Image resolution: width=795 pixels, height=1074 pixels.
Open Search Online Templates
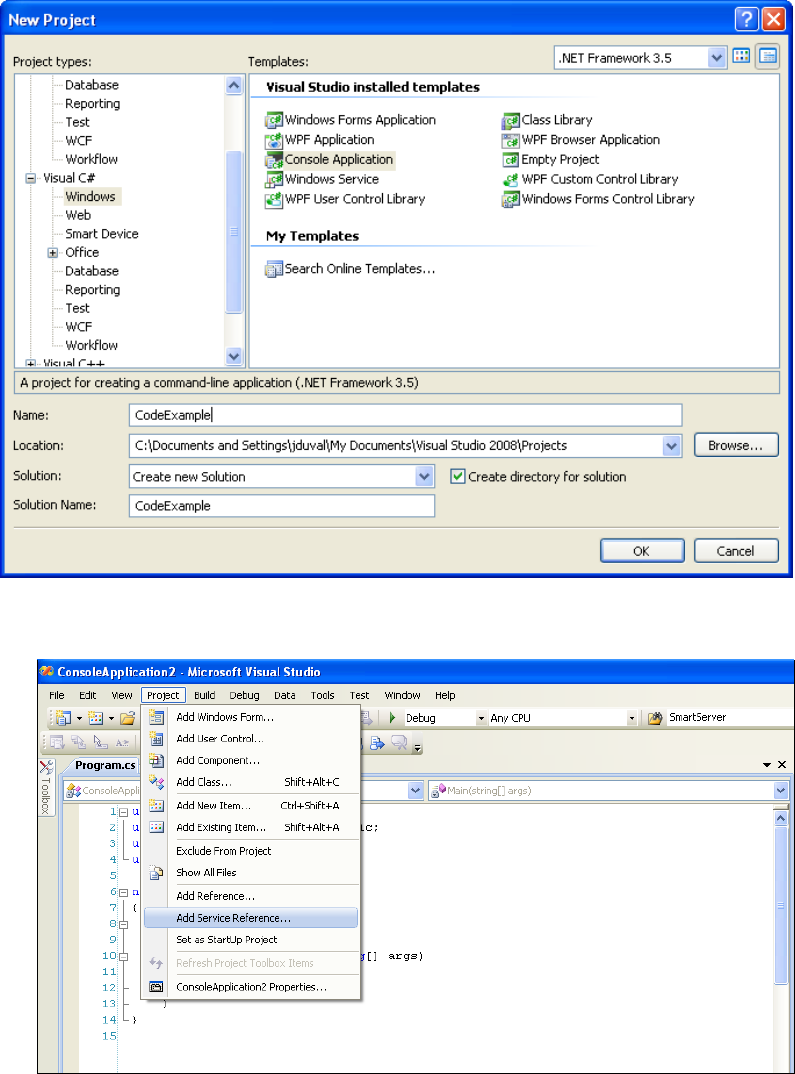(350, 269)
